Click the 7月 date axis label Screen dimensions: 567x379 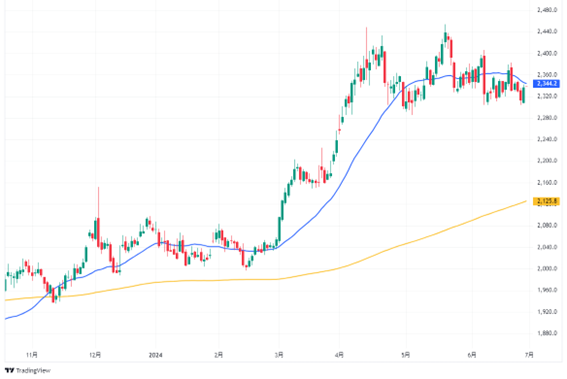click(529, 355)
